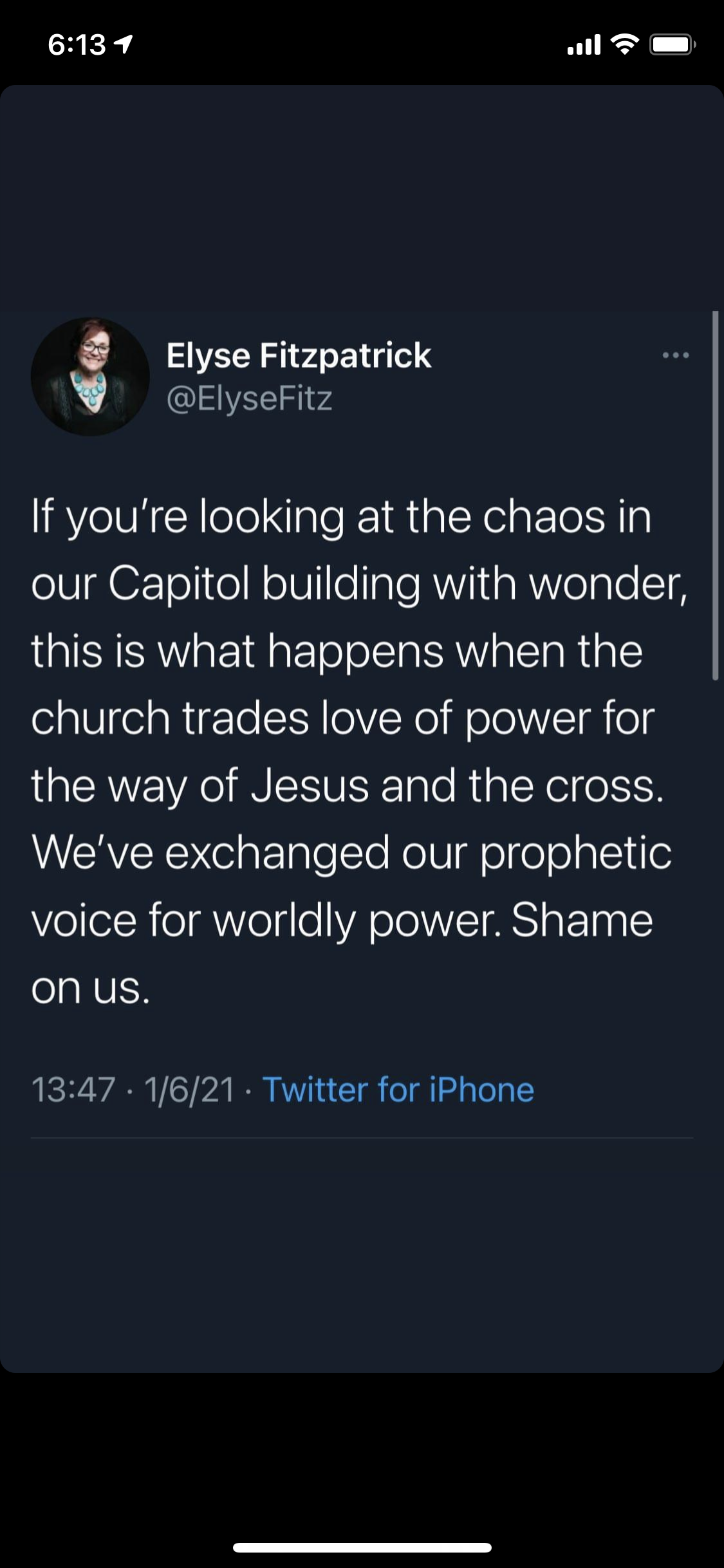Tap the Wi-Fi status icon
Screen dimensions: 724x1568
coord(624,44)
